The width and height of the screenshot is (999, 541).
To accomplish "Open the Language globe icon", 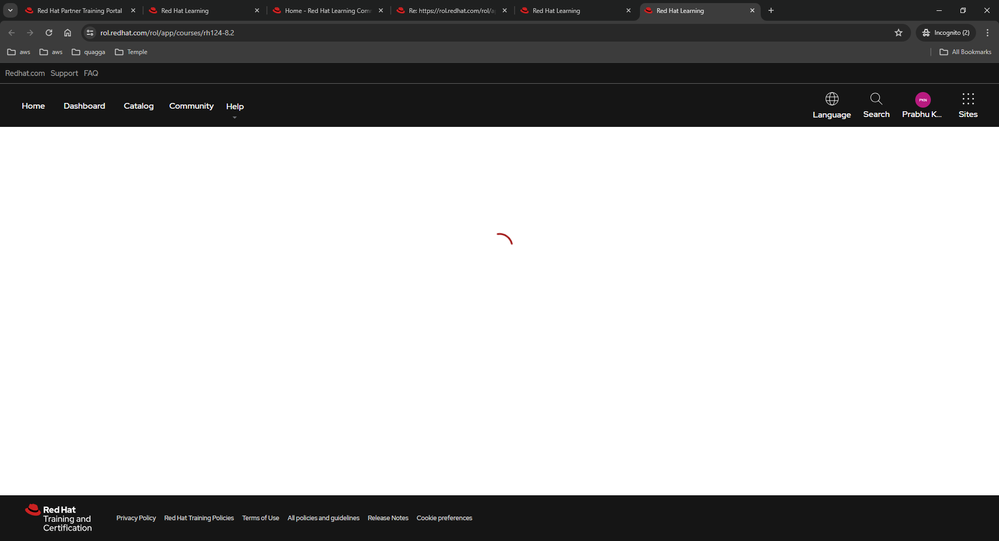I will pyautogui.click(x=831, y=99).
